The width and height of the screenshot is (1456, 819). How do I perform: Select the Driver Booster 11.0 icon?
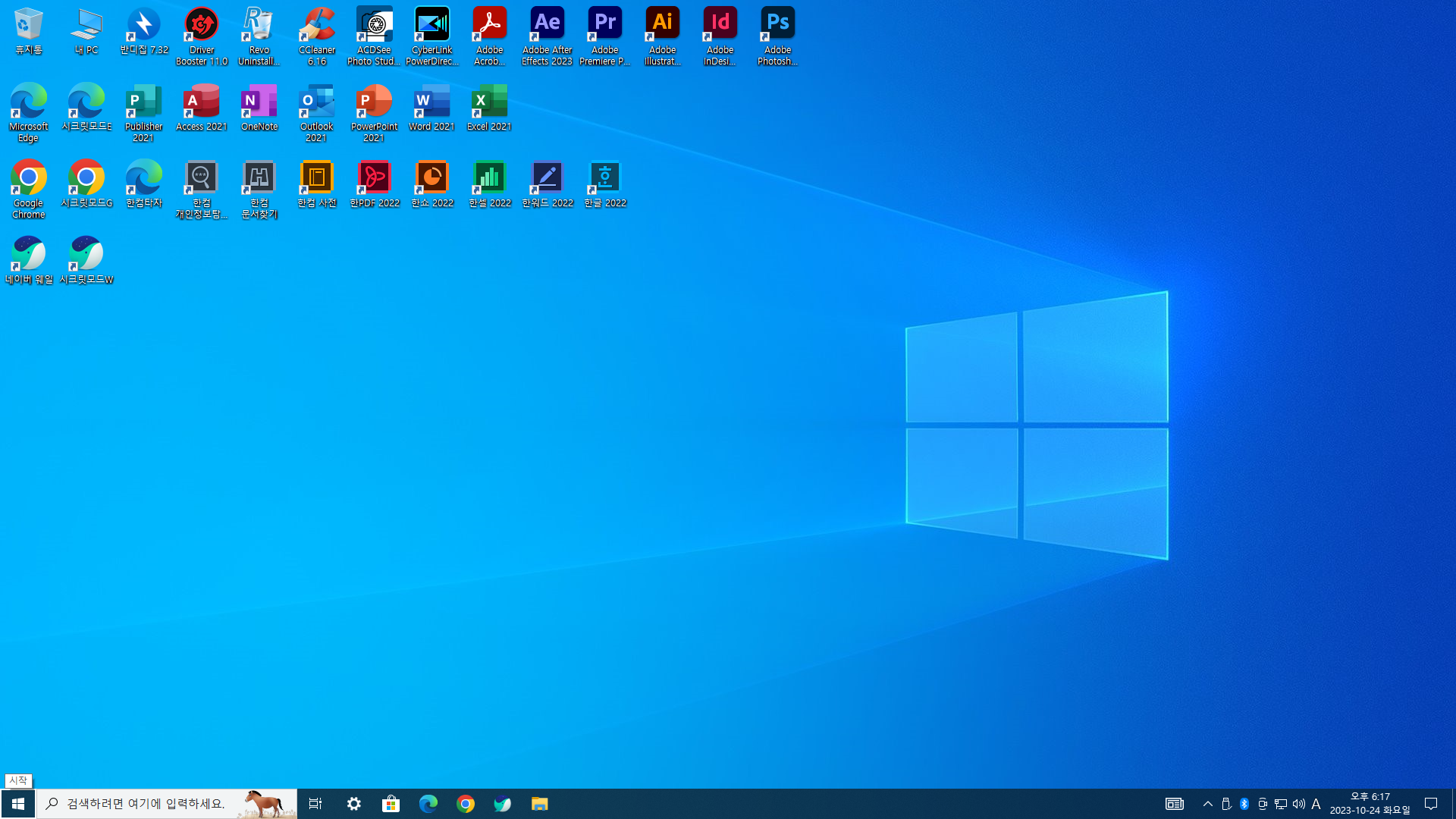[201, 36]
